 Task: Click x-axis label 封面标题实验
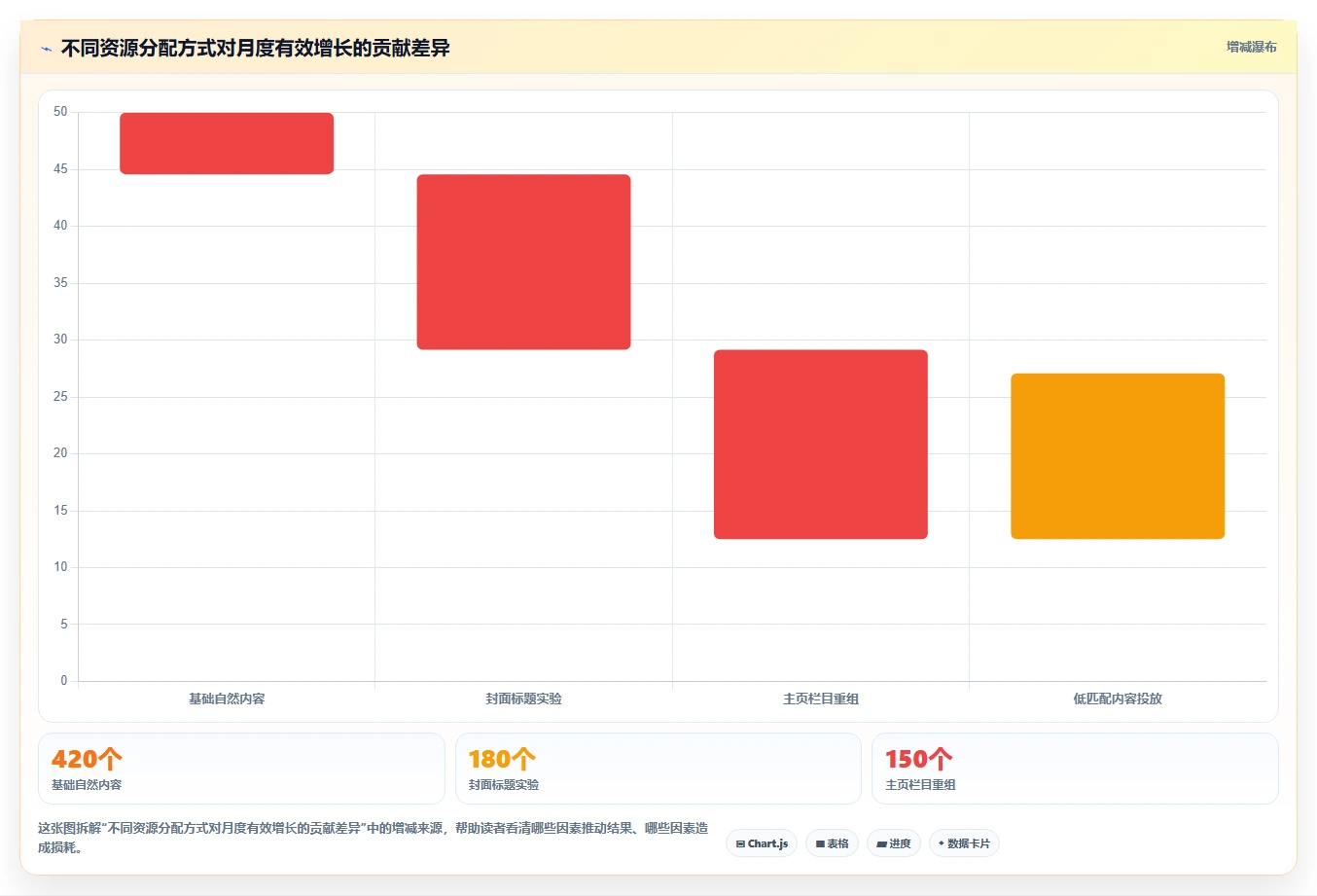pos(523,699)
